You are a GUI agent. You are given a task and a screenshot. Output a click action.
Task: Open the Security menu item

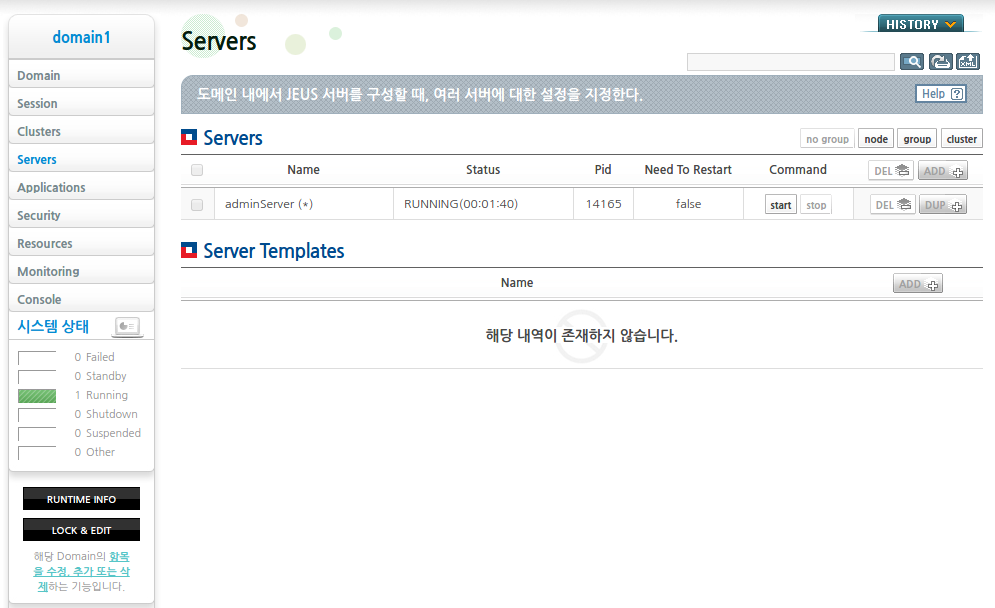point(81,215)
